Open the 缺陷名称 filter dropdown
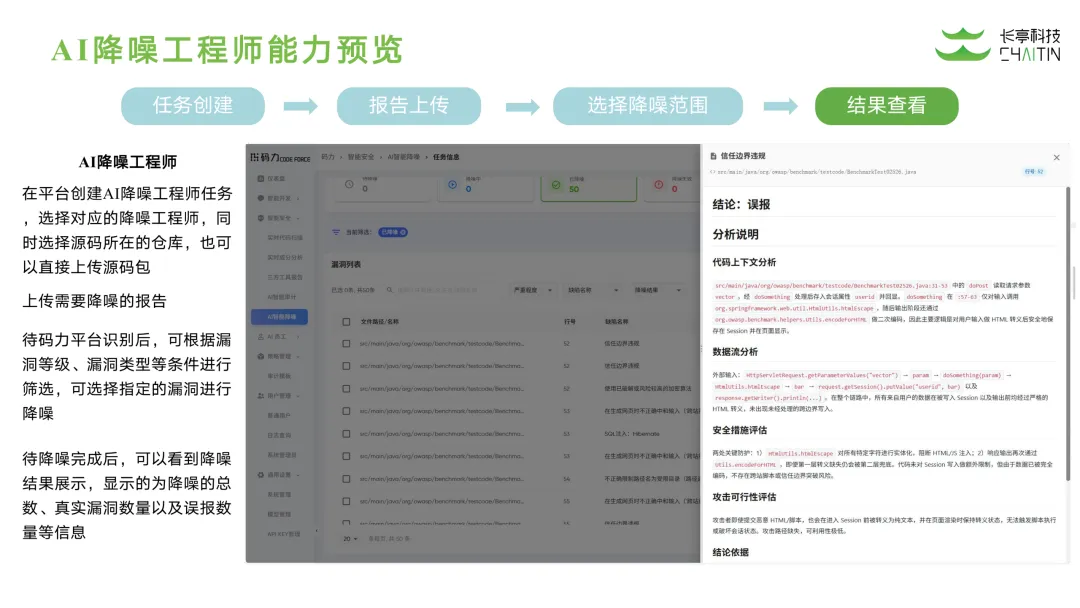 pyautogui.click(x=593, y=291)
